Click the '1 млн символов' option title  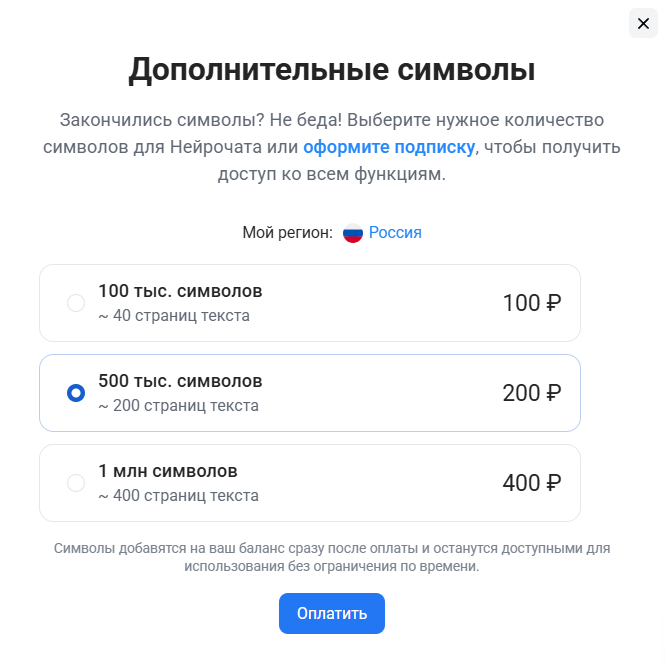(168, 471)
